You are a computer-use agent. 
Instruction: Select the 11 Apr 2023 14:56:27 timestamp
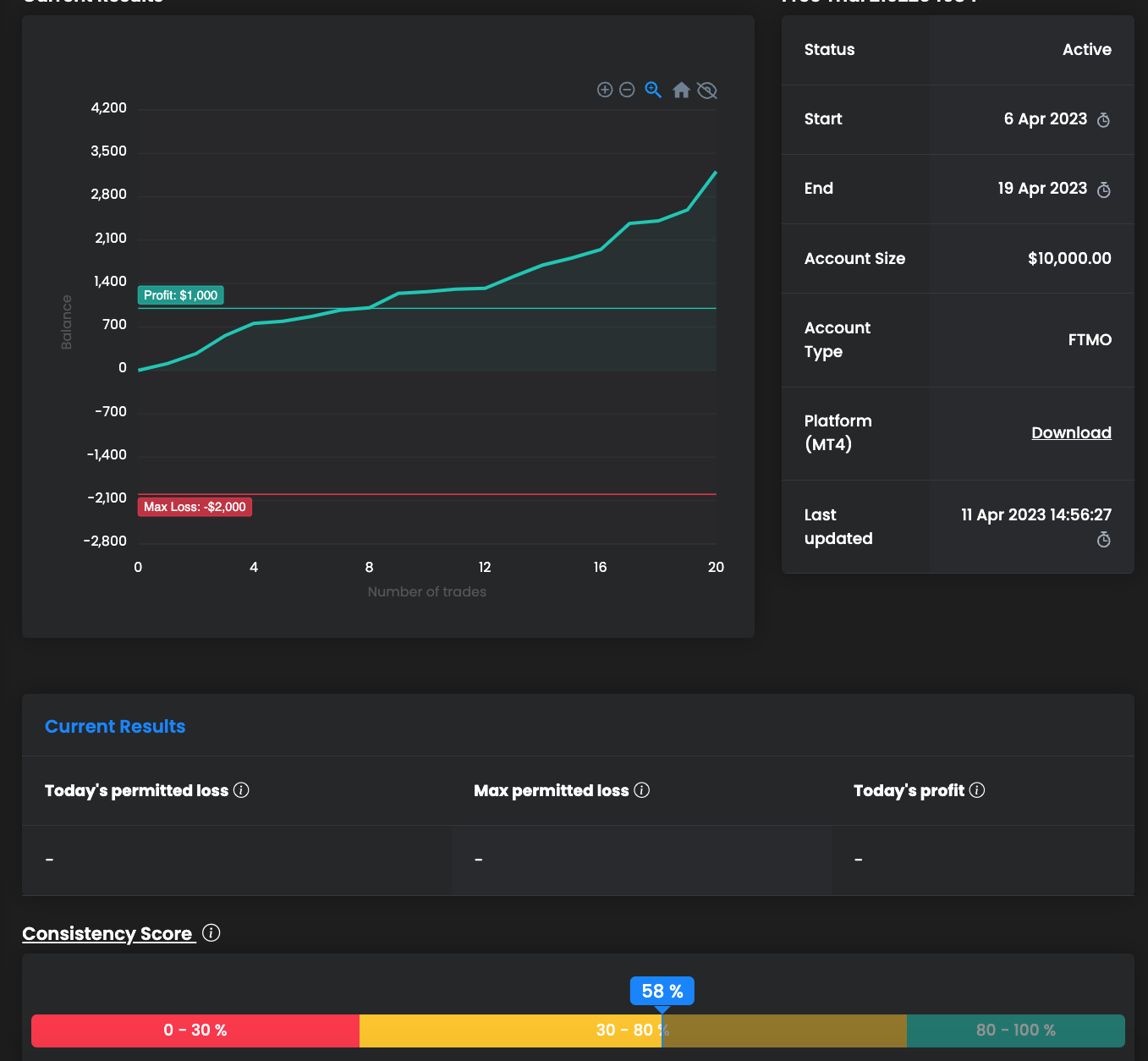point(1036,514)
